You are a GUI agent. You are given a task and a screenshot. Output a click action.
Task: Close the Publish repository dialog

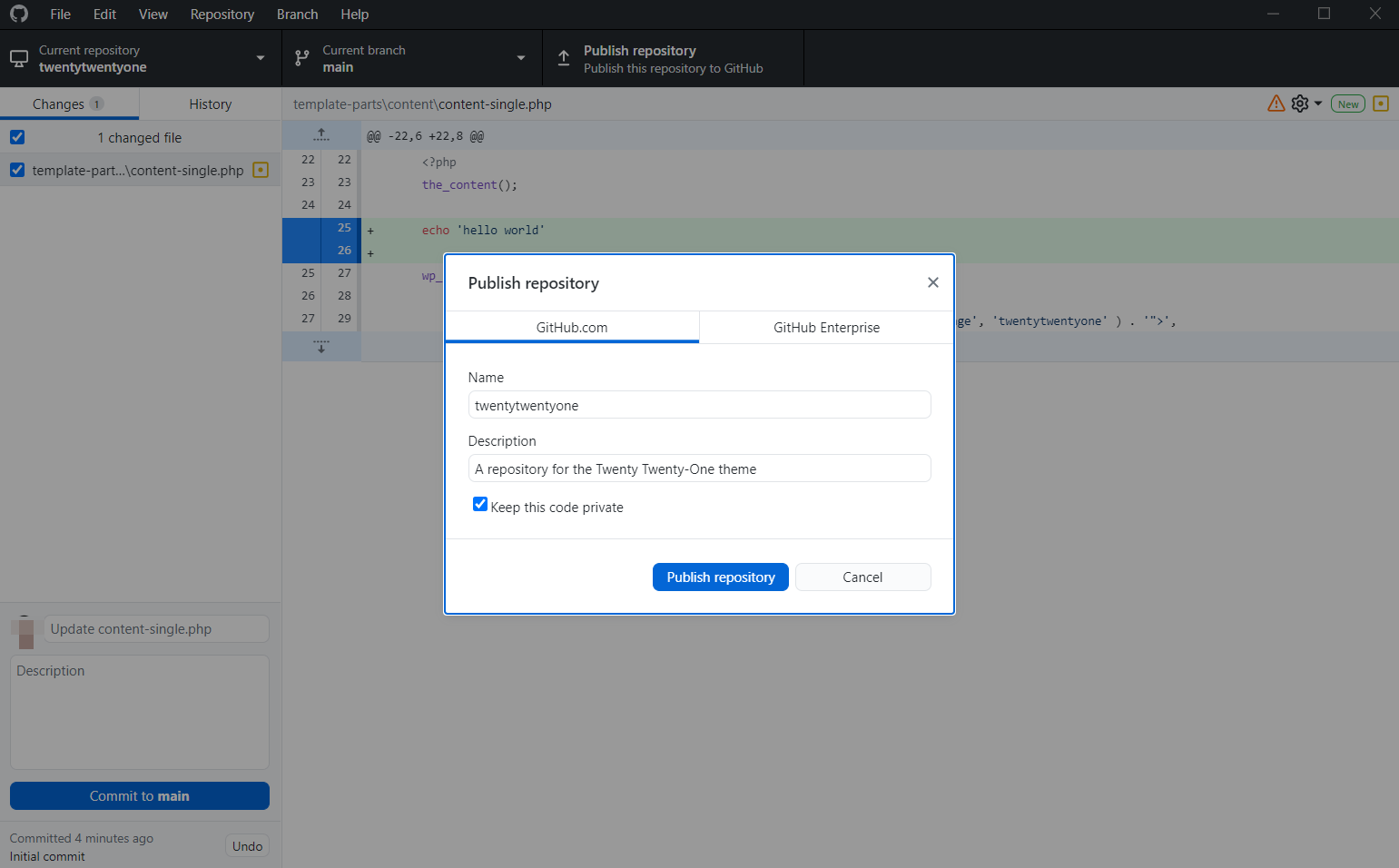click(x=932, y=282)
